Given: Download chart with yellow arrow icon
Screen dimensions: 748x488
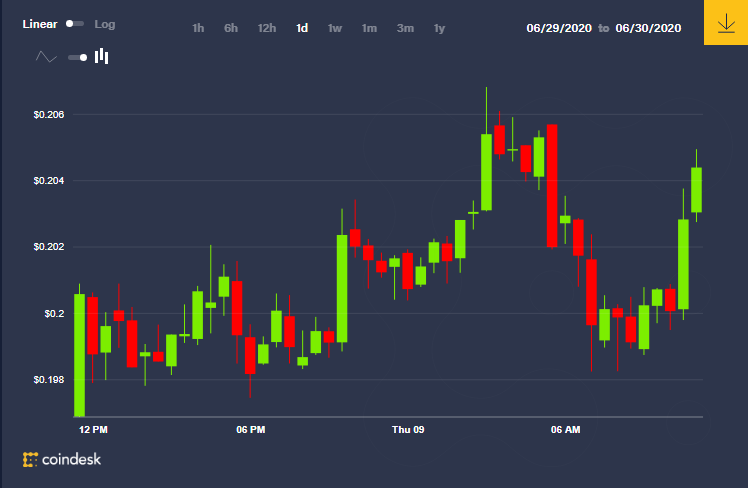Looking at the screenshot, I should pos(726,22).
